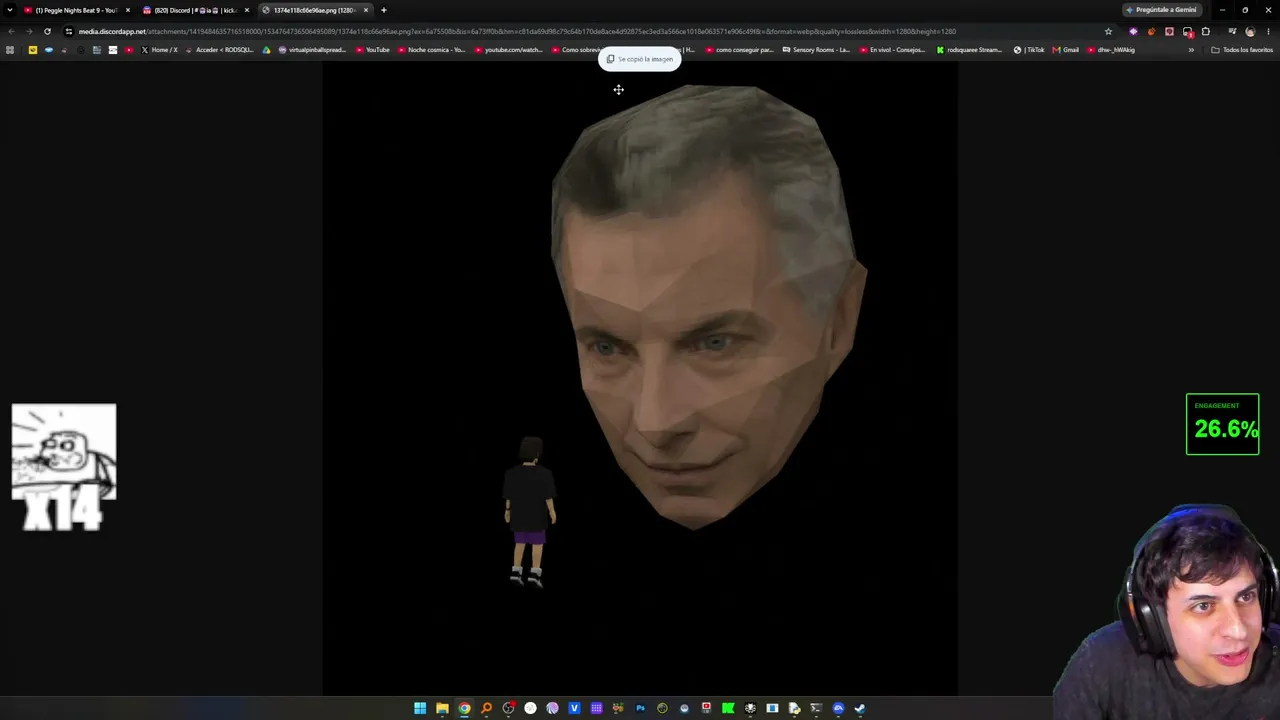Open the como conseguir par... bookmark
The width and height of the screenshot is (1280, 720).
[740, 50]
